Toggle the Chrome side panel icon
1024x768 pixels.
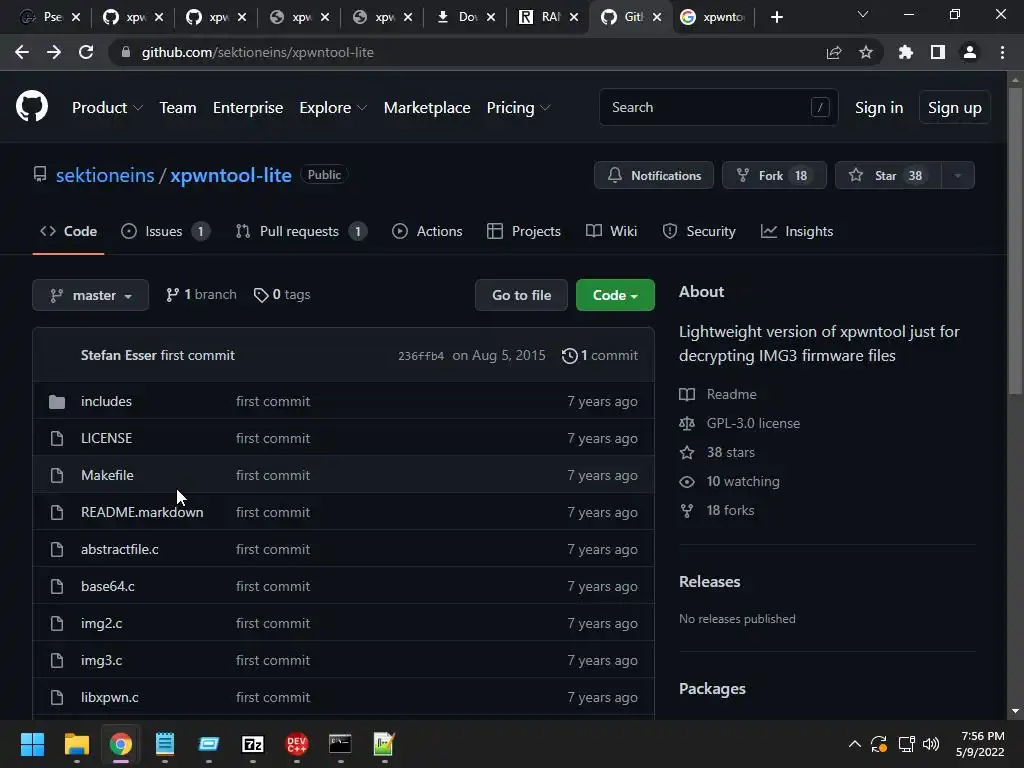coord(938,52)
